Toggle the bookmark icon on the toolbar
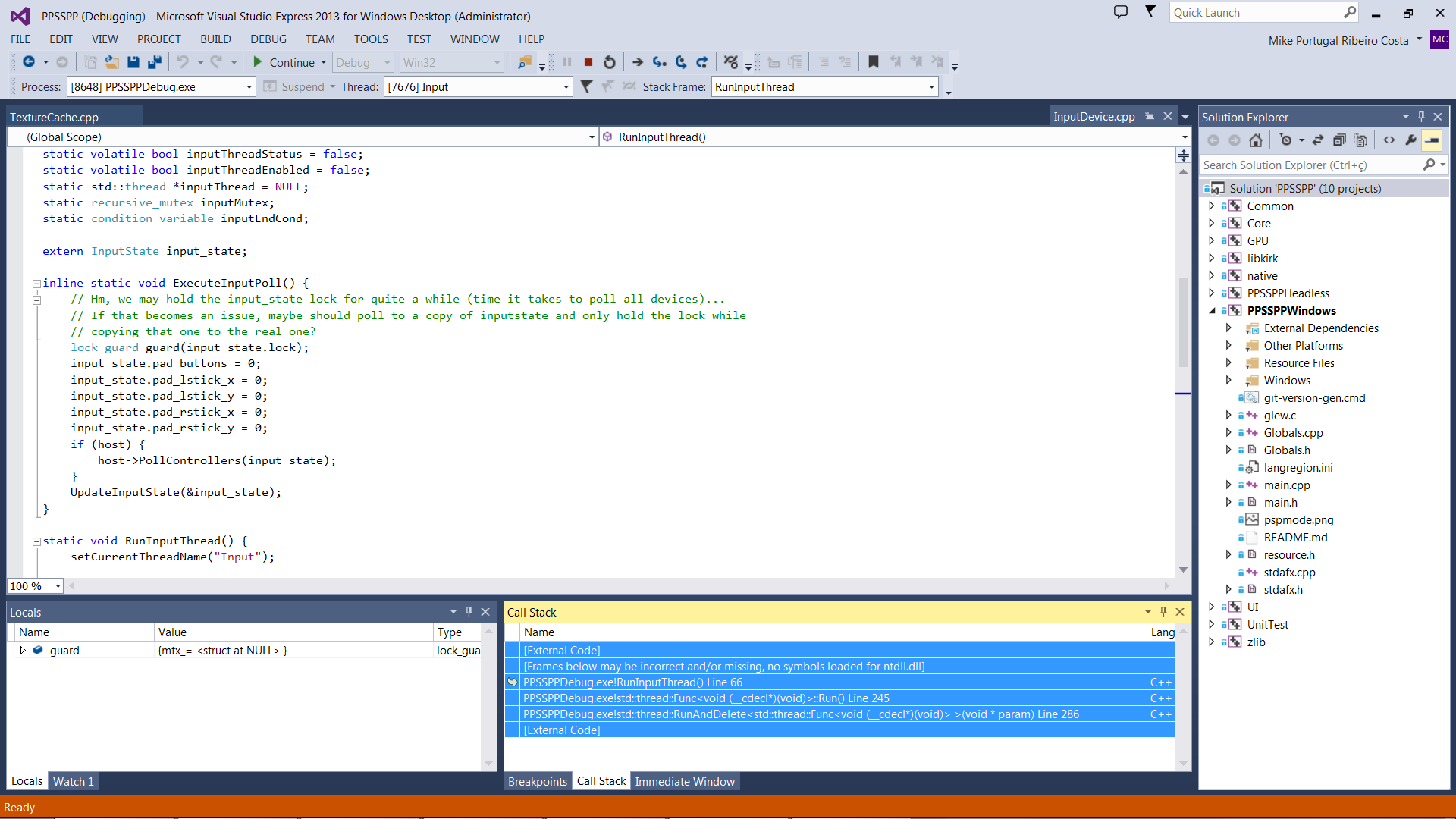Screen dimensions: 1456x819 tap(874, 62)
